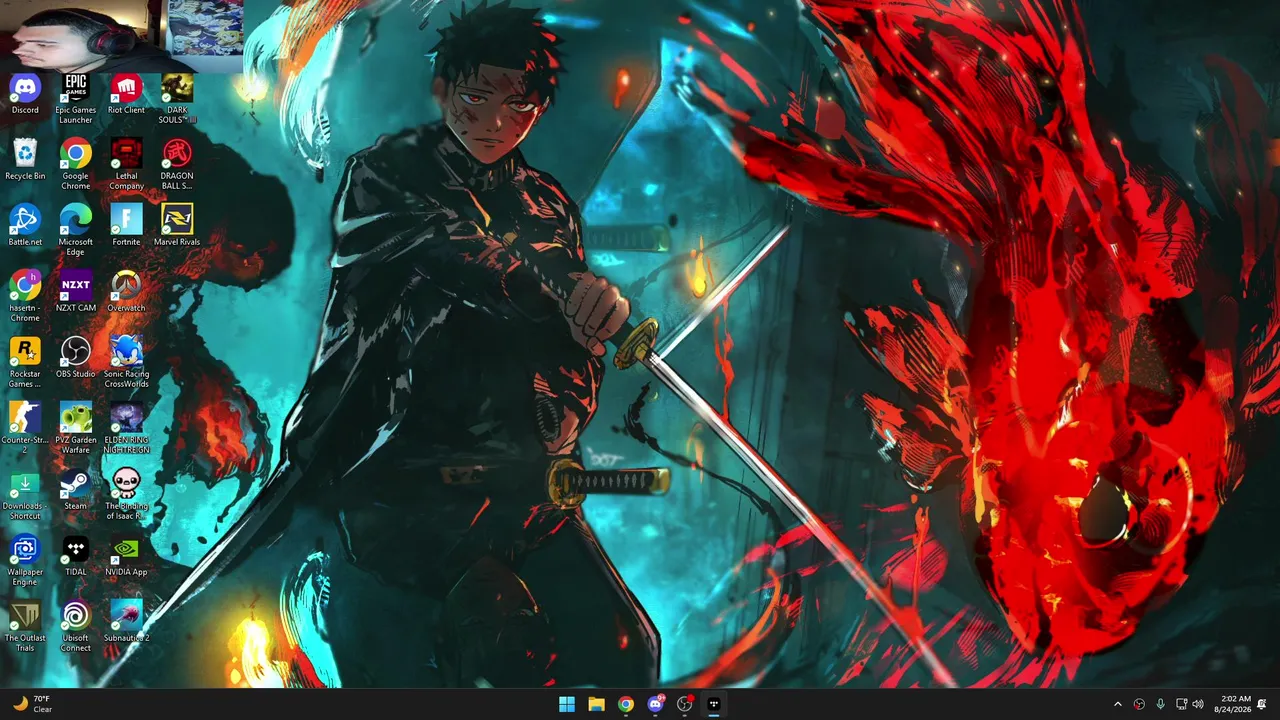Switch to TIDAL in the taskbar

pyautogui.click(x=713, y=704)
